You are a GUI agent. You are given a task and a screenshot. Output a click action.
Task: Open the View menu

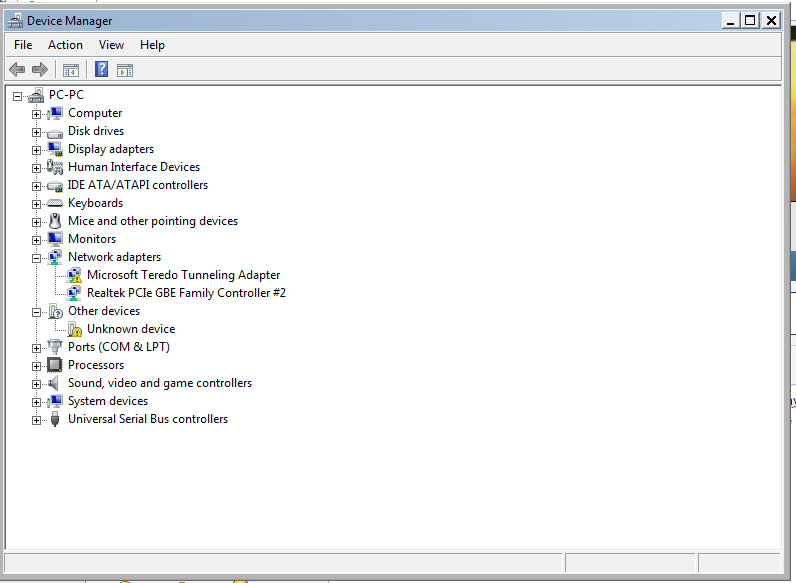coord(111,45)
